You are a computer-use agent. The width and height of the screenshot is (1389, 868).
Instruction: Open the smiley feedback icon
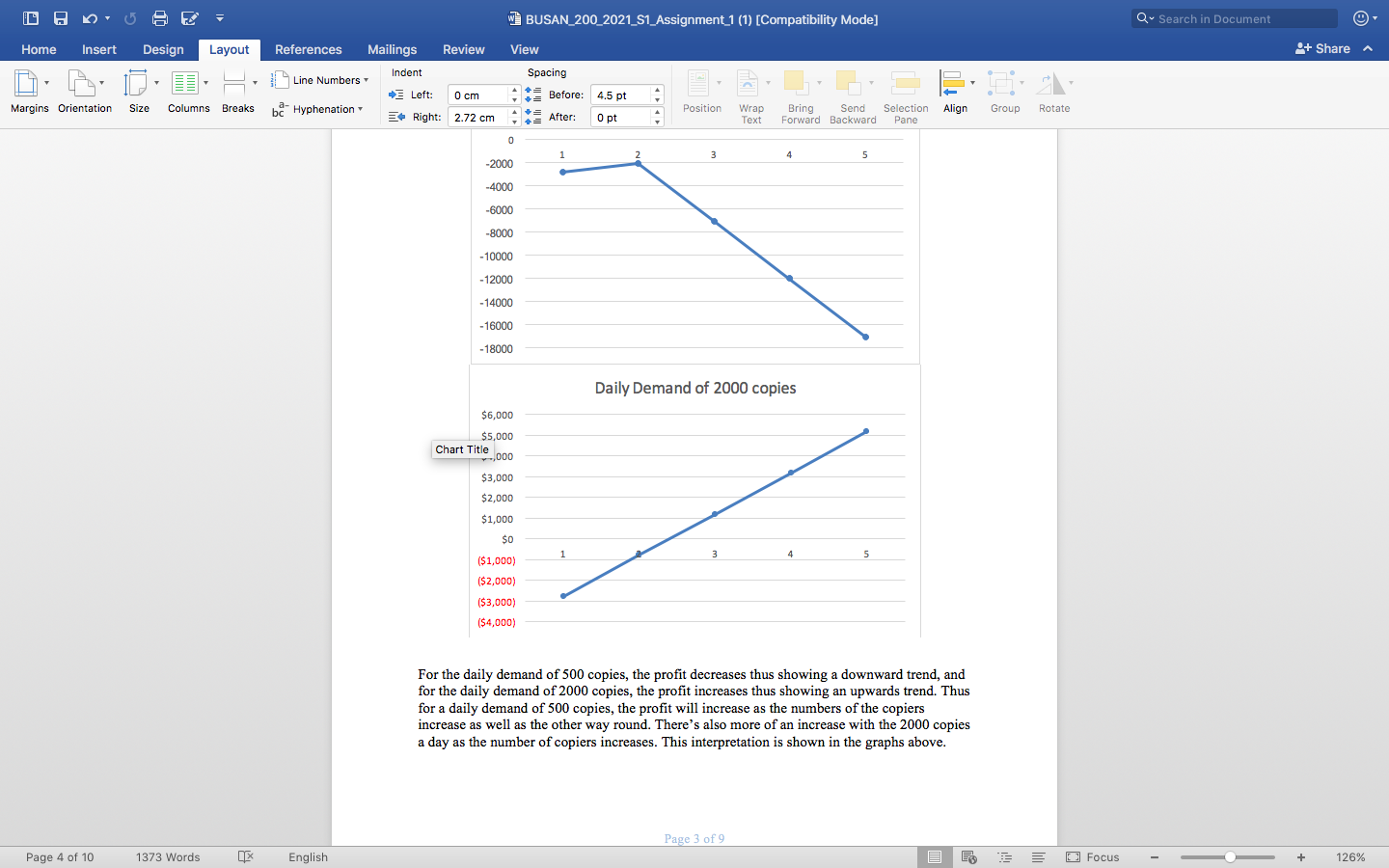1361,18
